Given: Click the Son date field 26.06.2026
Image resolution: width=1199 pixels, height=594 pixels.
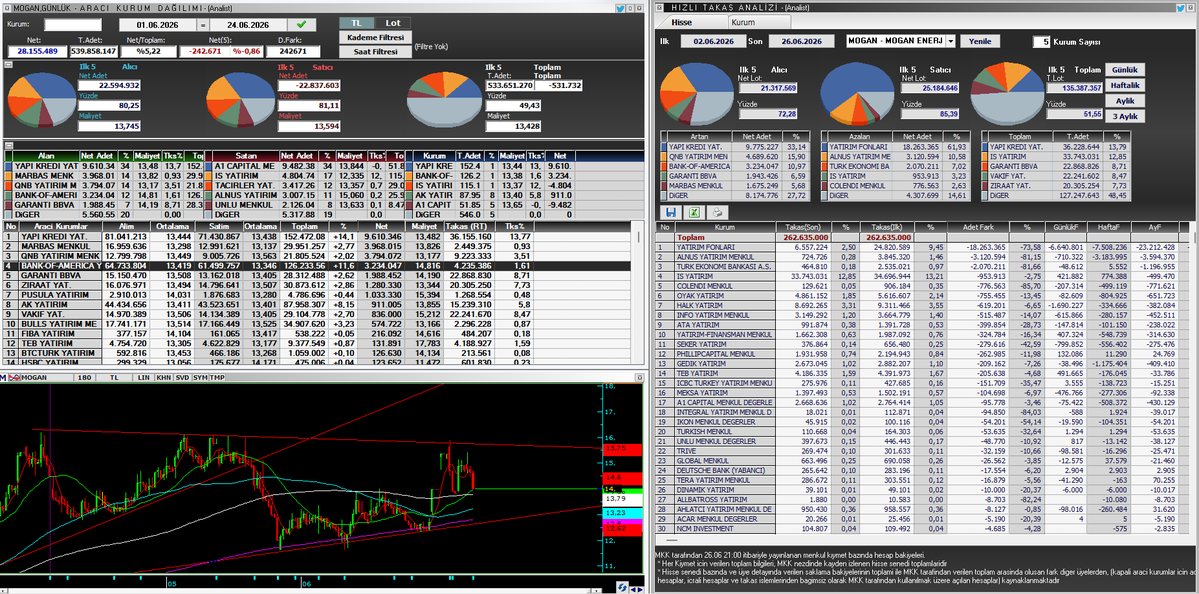Looking at the screenshot, I should [801, 41].
